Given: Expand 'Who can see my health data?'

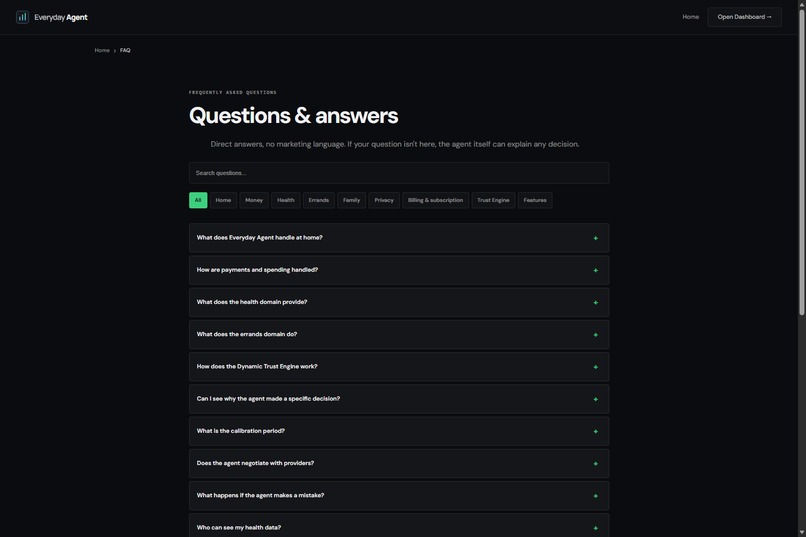Looking at the screenshot, I should pos(399,526).
